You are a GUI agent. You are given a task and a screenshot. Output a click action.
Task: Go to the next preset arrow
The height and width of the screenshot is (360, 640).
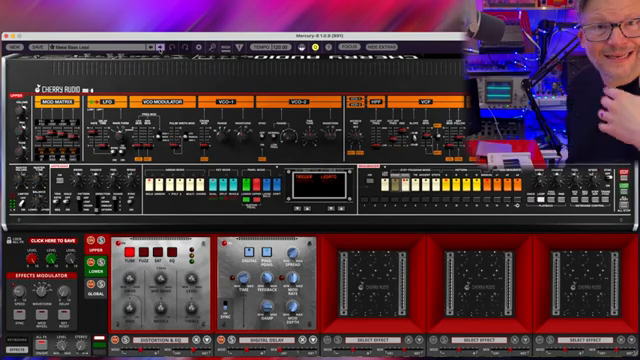[160, 47]
